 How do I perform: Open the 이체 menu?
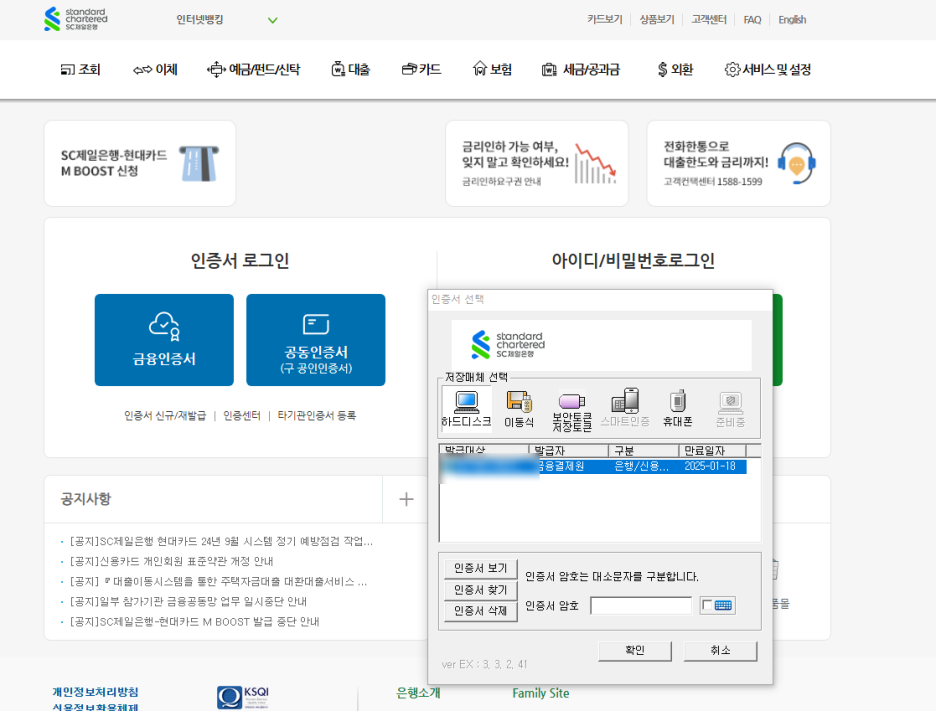click(155, 70)
